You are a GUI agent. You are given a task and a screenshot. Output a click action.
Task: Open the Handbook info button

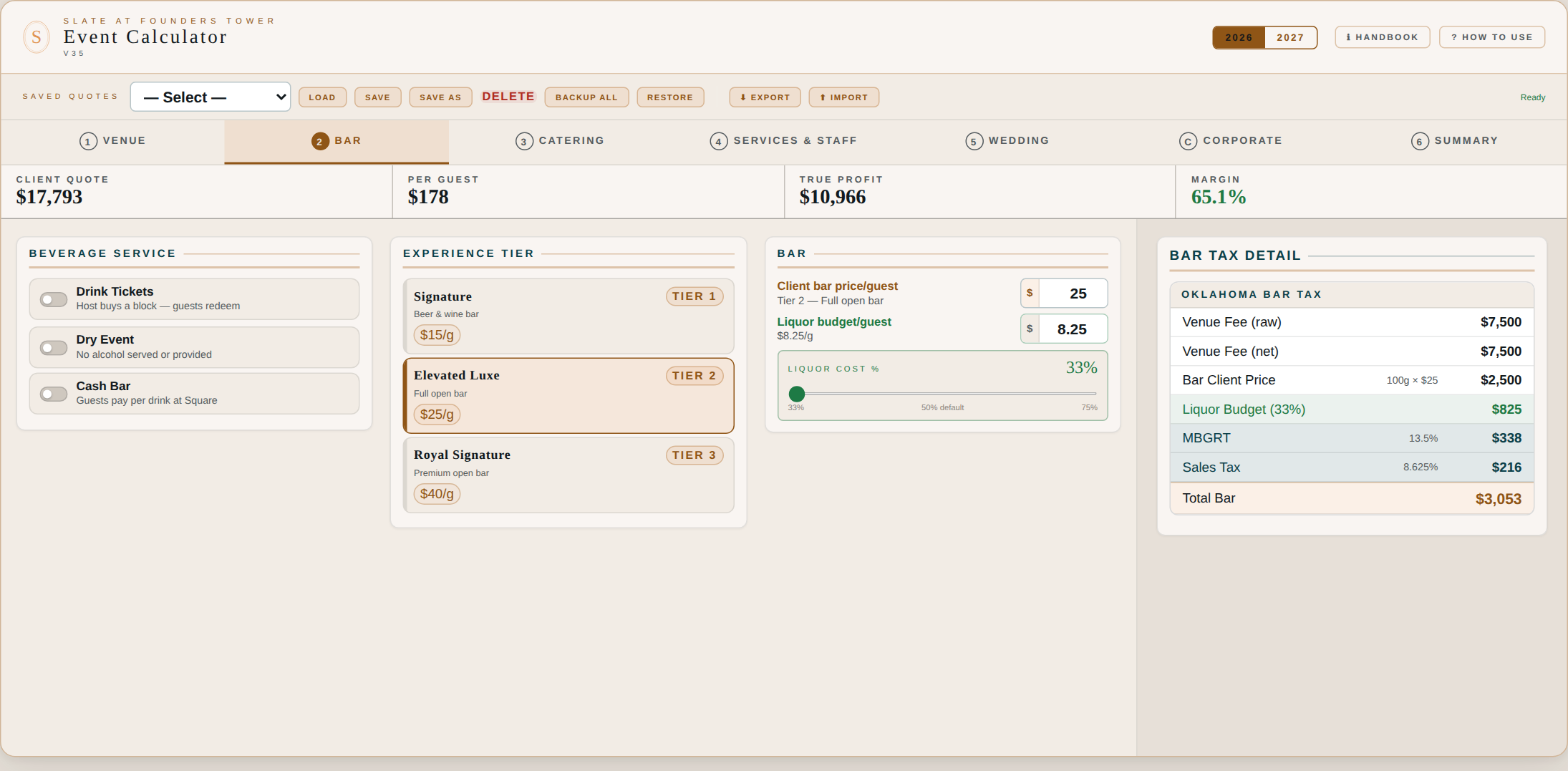click(x=1382, y=37)
